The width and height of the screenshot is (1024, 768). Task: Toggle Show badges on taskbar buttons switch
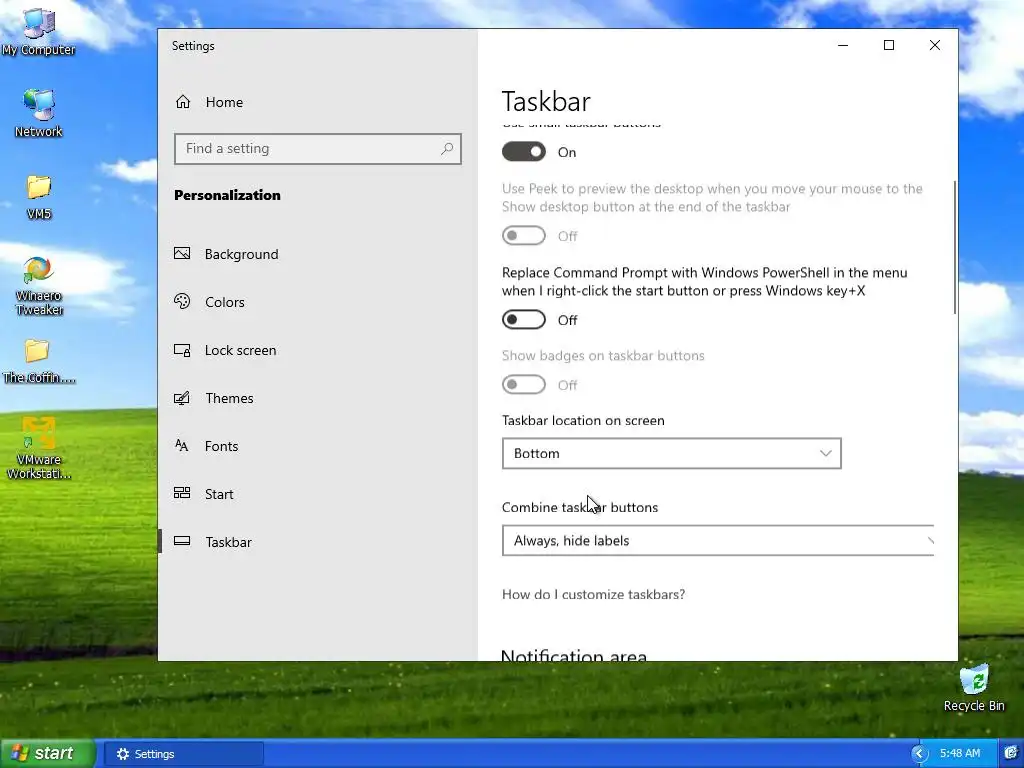pyautogui.click(x=524, y=385)
